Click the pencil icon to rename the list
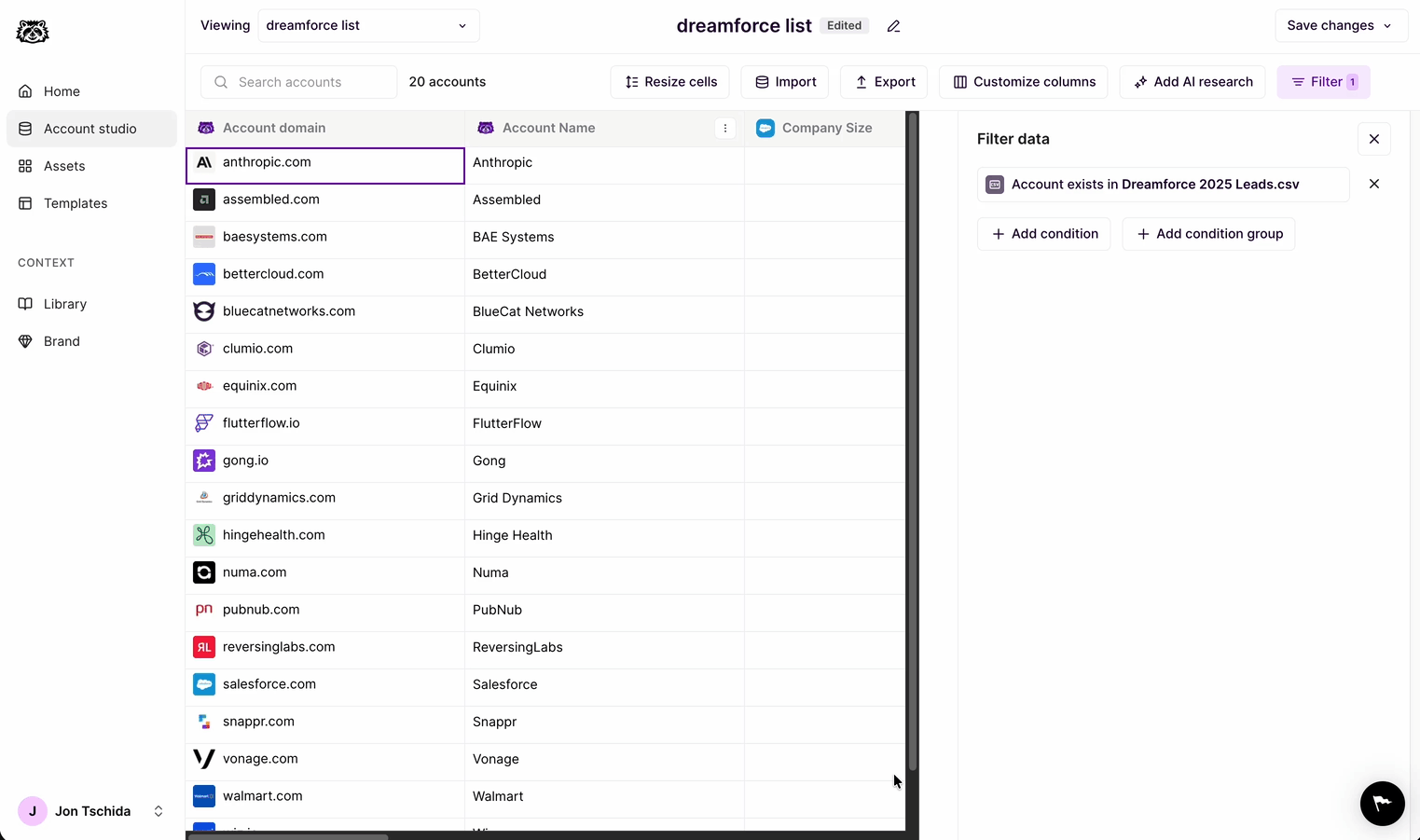The image size is (1420, 840). [x=893, y=26]
